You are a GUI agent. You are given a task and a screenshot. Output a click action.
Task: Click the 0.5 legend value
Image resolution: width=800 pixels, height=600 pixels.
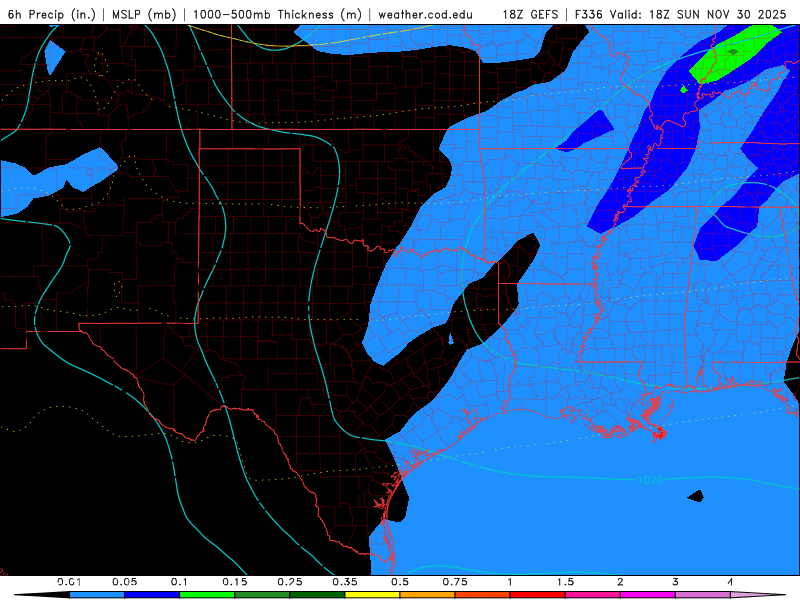pos(400,582)
